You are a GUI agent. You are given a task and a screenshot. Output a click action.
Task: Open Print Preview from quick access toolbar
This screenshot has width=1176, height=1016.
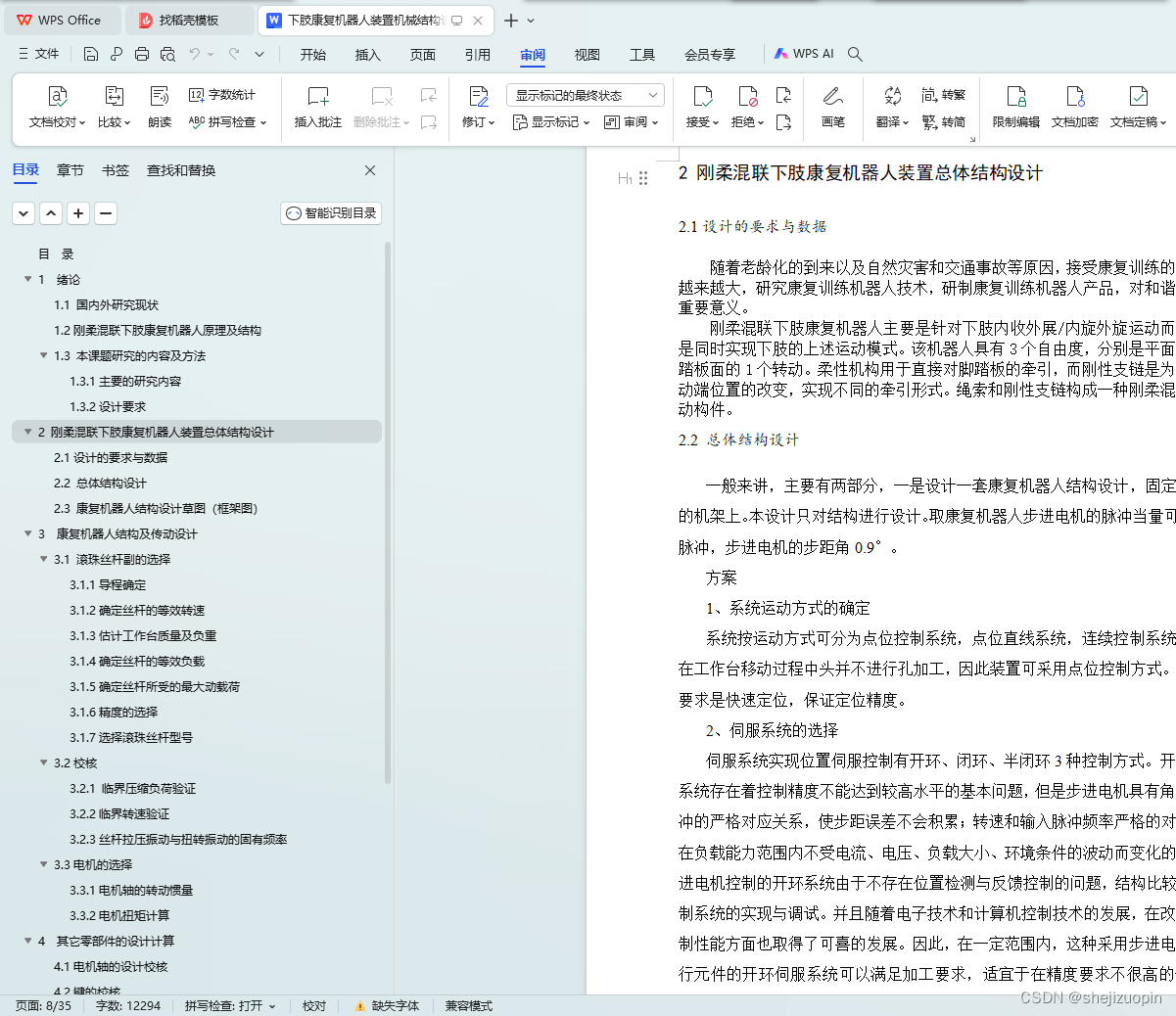click(x=167, y=54)
